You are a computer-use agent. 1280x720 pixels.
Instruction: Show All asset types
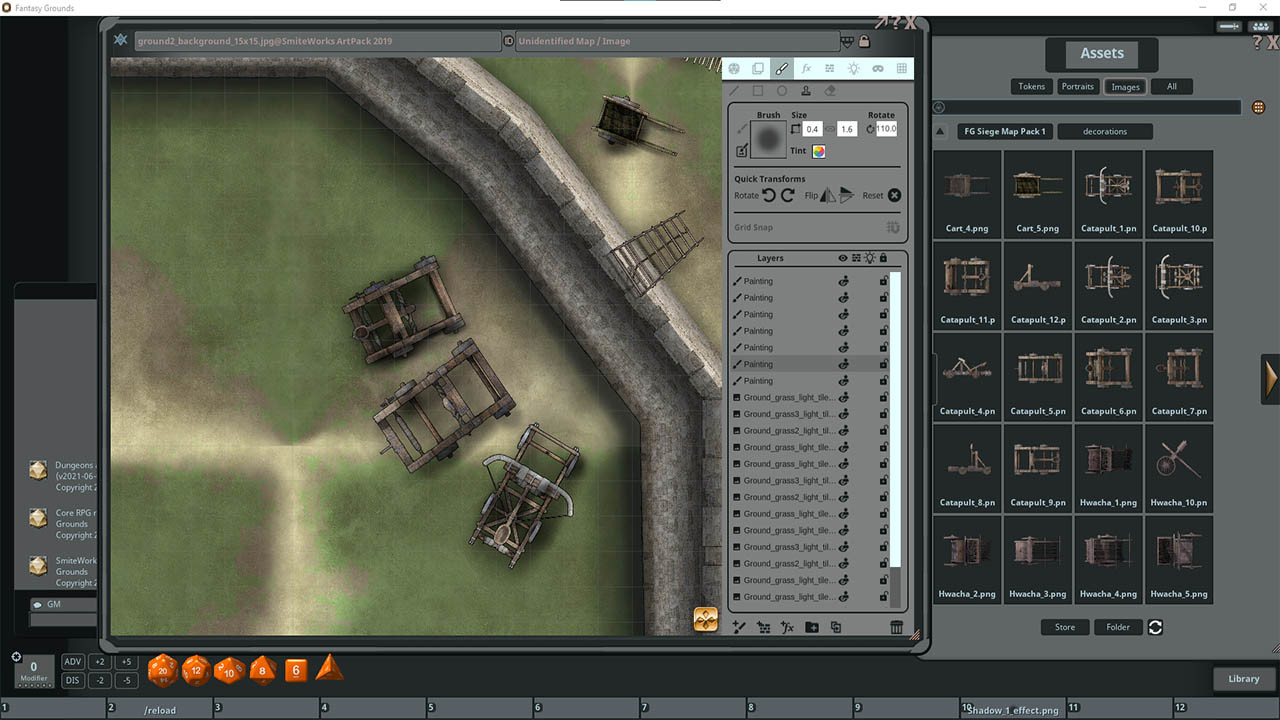(1171, 86)
